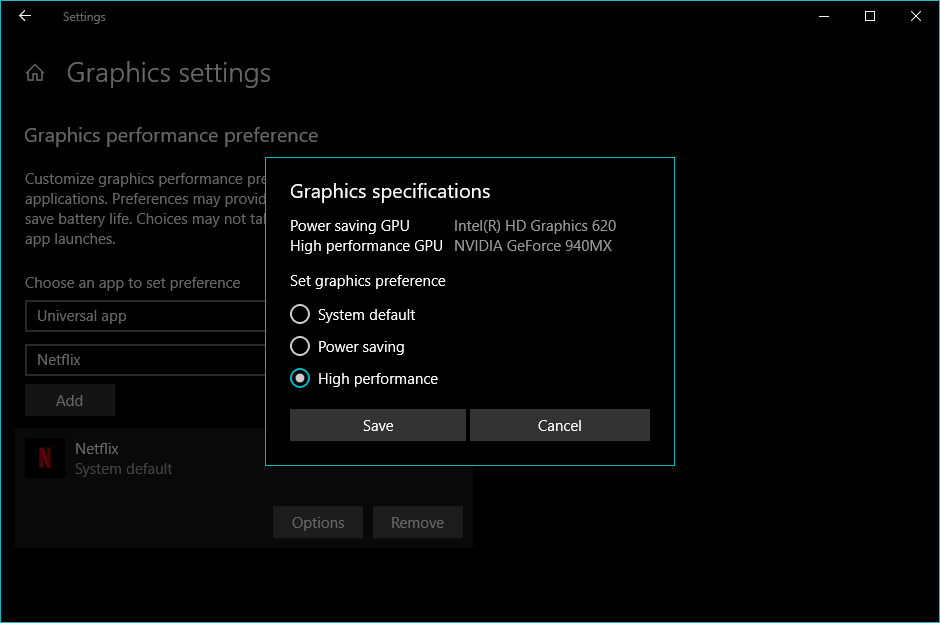940x623 pixels.
Task: Save the graphics preference
Action: 378,425
